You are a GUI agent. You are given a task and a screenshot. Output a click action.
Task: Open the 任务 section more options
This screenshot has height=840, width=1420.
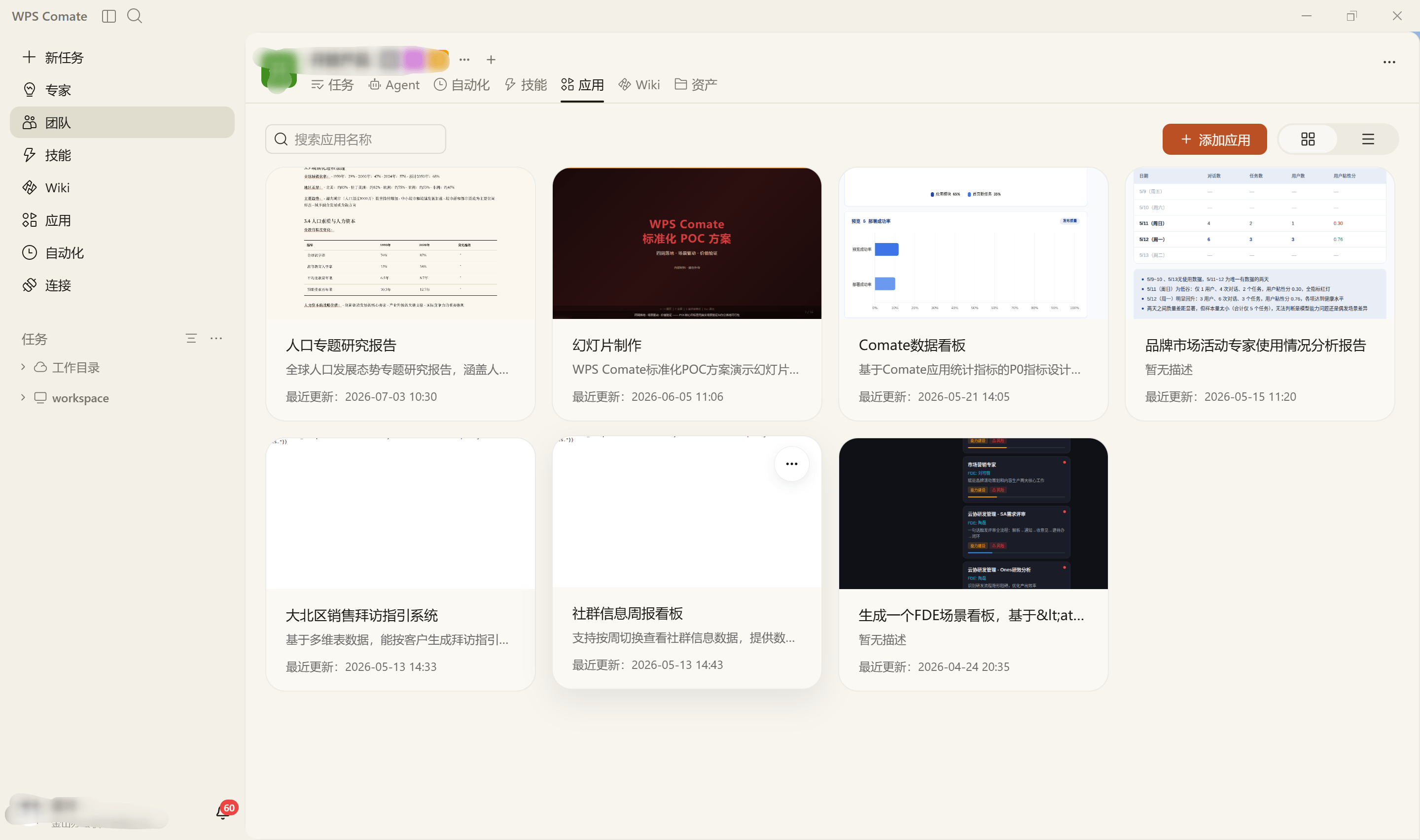pyautogui.click(x=216, y=339)
